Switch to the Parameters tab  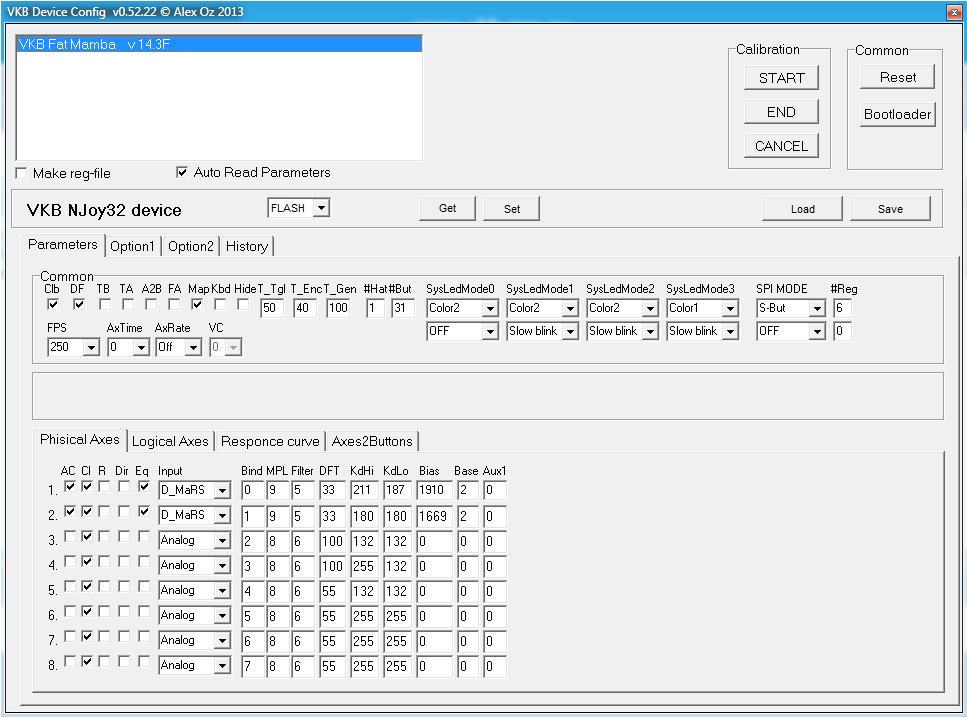62,244
